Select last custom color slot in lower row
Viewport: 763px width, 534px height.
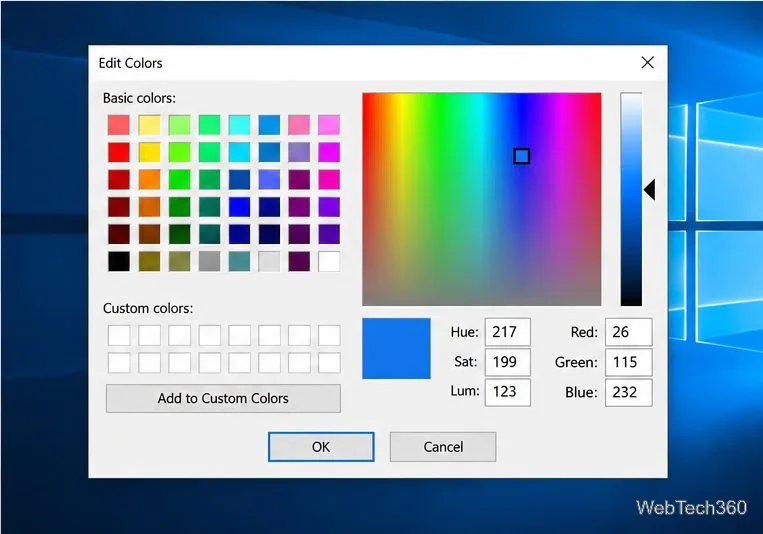click(x=329, y=363)
